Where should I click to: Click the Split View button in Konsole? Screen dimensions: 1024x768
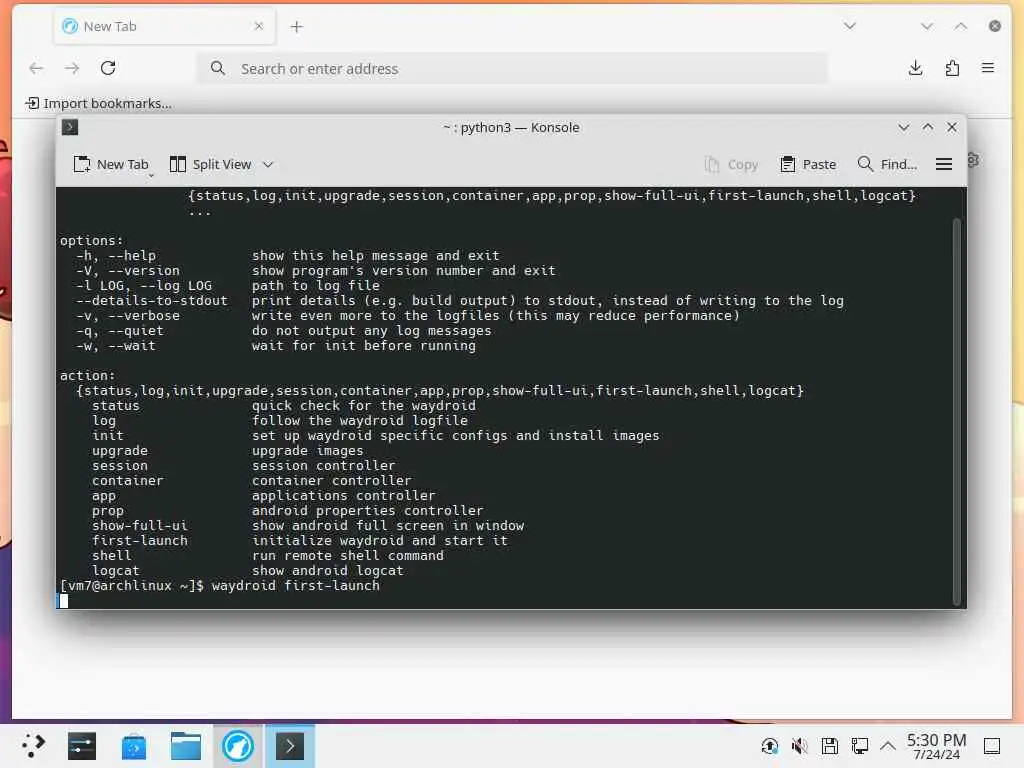click(210, 165)
